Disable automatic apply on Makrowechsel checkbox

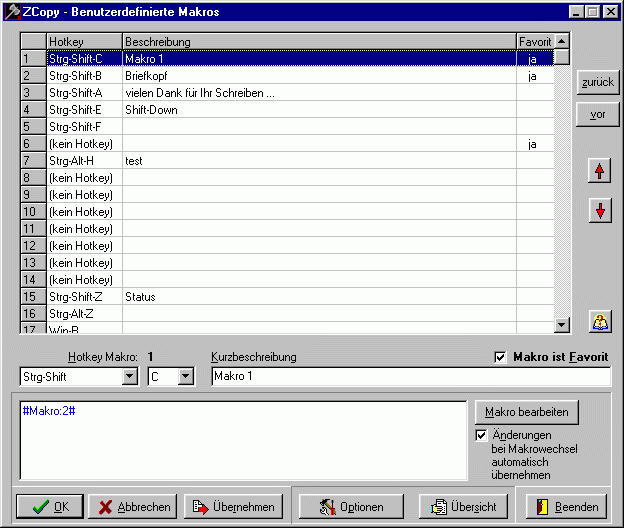(x=482, y=435)
